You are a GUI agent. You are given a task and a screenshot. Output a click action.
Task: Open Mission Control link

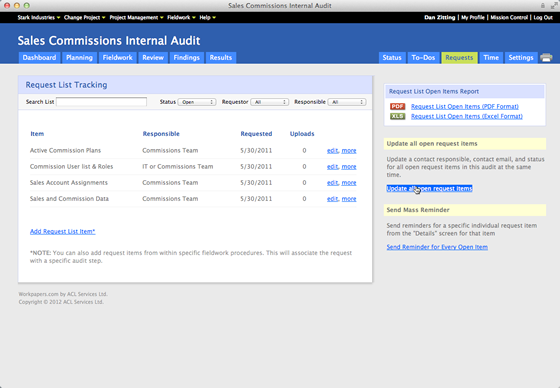click(509, 18)
